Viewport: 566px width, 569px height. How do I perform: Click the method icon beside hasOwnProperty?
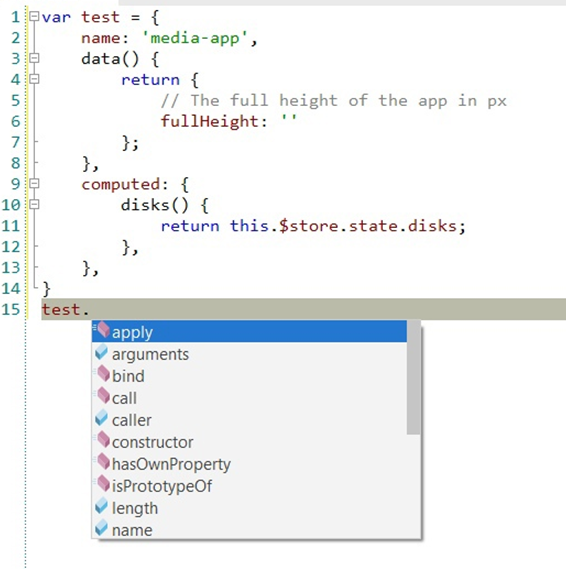pos(103,461)
